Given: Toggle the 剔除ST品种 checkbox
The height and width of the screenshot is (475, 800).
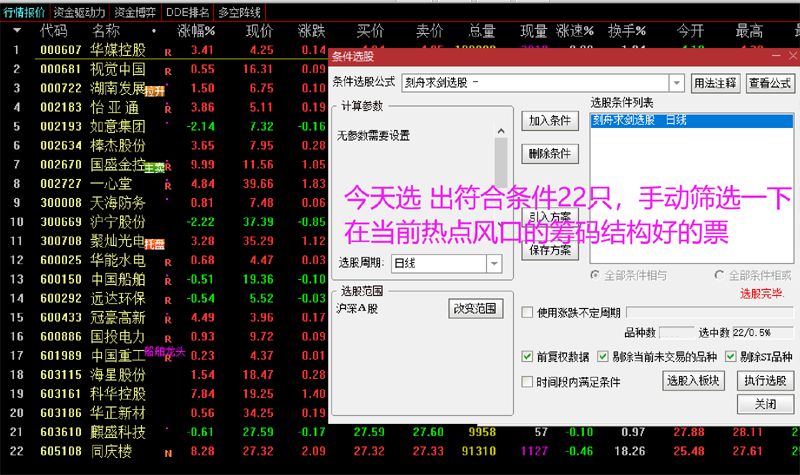Looking at the screenshot, I should pyautogui.click(x=732, y=356).
